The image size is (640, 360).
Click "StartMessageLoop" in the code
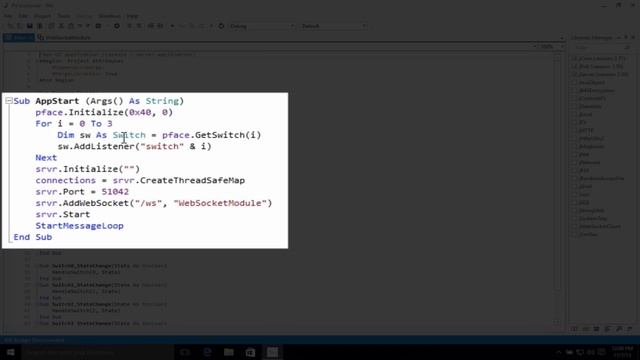[x=80, y=226]
